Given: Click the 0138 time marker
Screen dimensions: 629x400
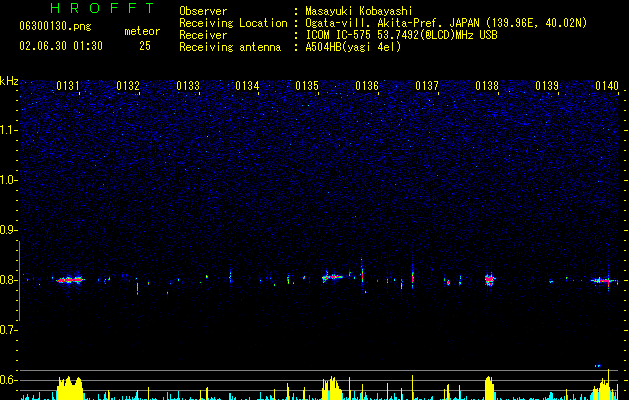Looking at the screenshot, I should pyautogui.click(x=487, y=86).
